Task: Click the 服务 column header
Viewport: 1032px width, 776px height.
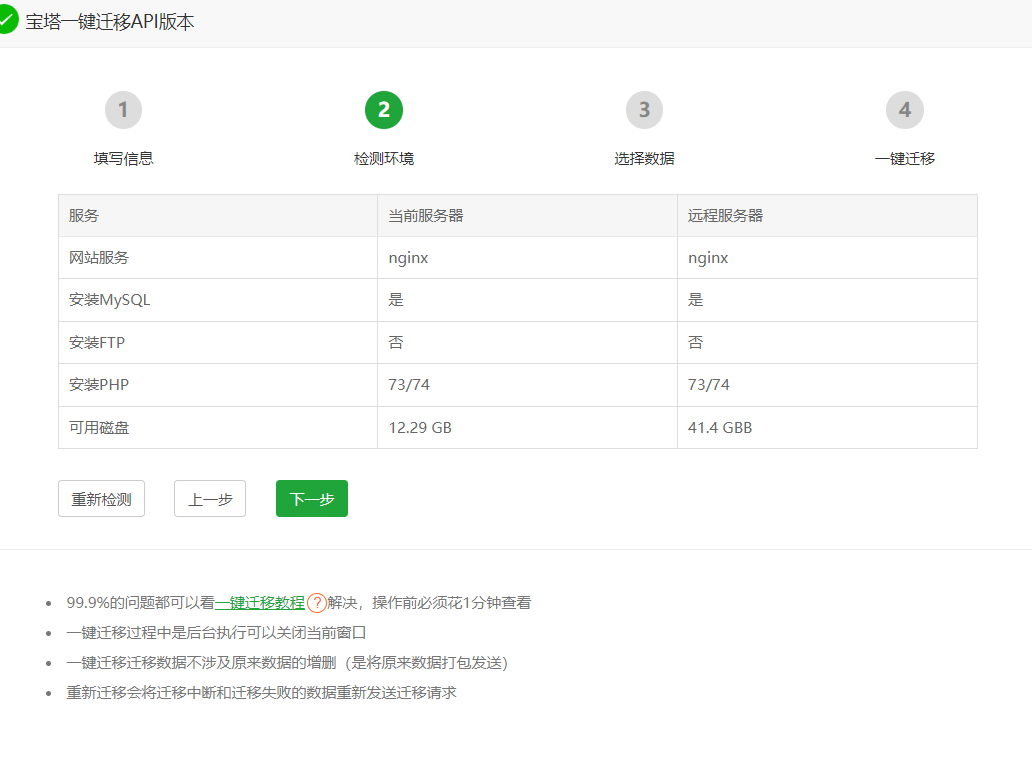Action: 84,216
